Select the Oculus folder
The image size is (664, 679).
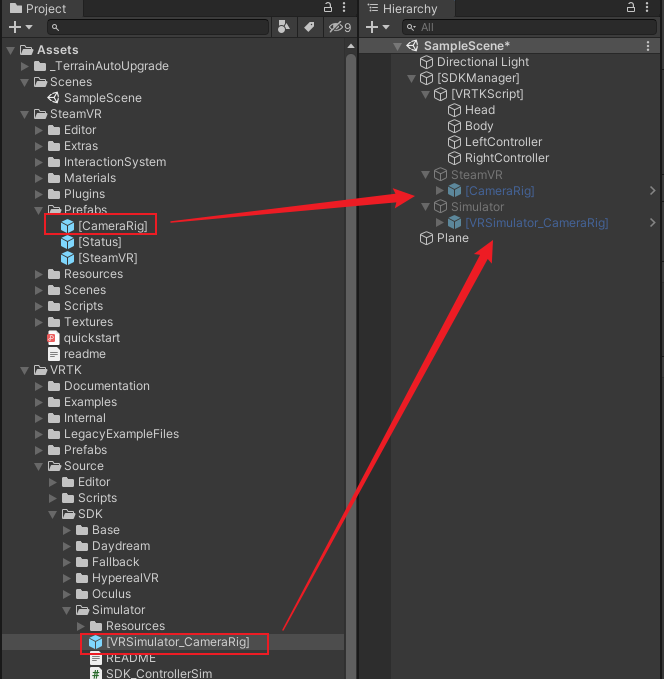tap(104, 594)
